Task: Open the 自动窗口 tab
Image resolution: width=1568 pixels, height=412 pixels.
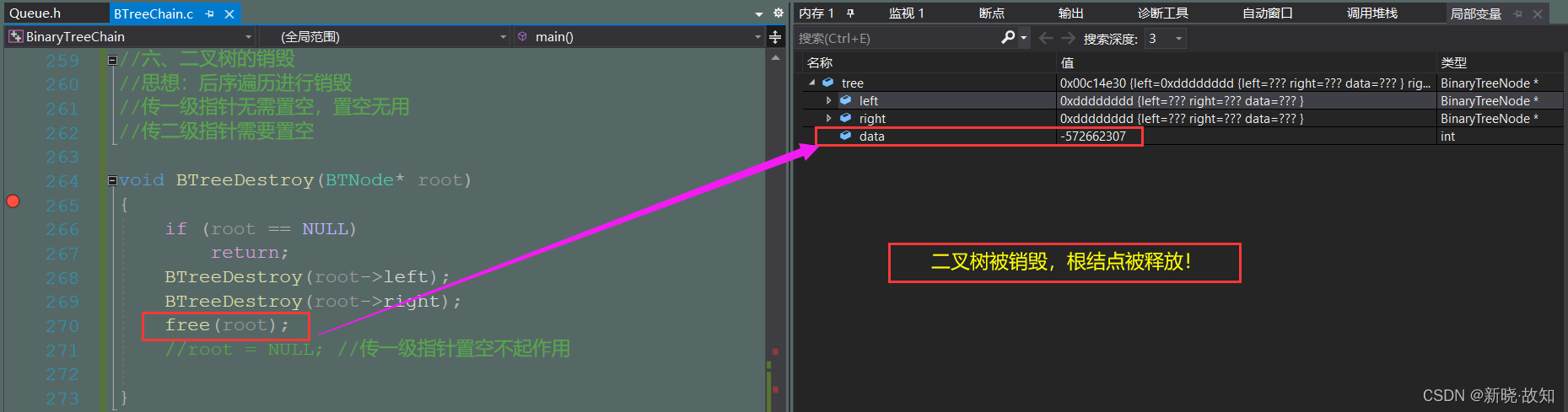Action: [1267, 13]
